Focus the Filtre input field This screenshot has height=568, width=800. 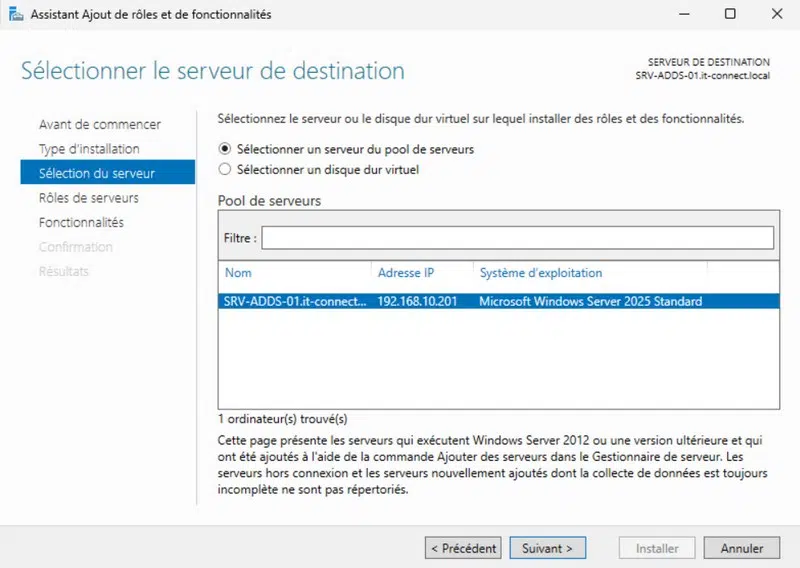pyautogui.click(x=517, y=238)
